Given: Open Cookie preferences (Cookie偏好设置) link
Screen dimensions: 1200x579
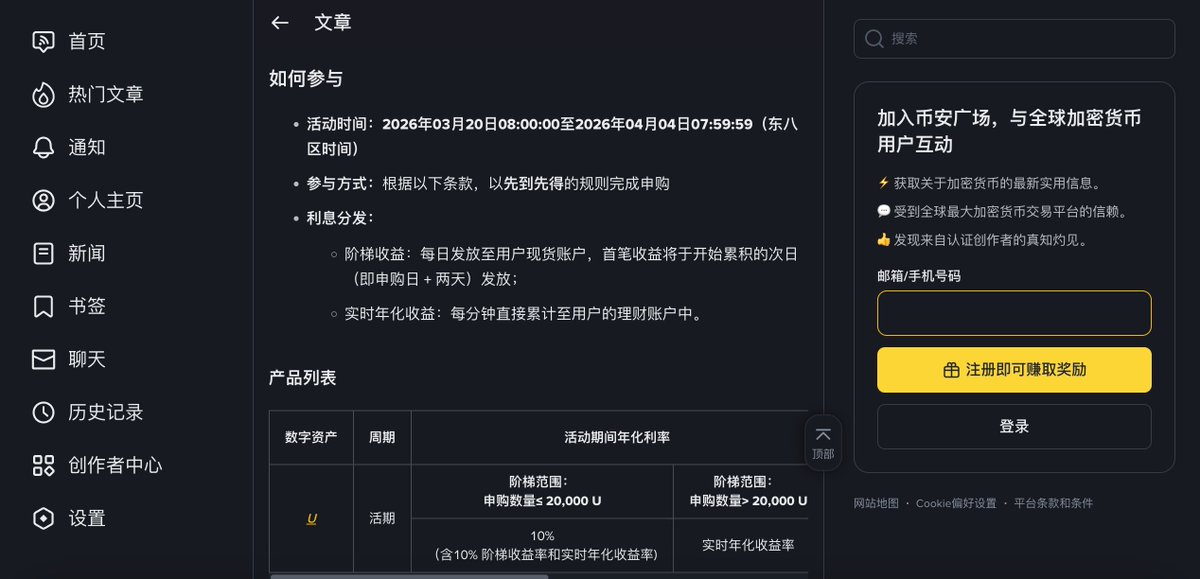Looking at the screenshot, I should tap(956, 503).
